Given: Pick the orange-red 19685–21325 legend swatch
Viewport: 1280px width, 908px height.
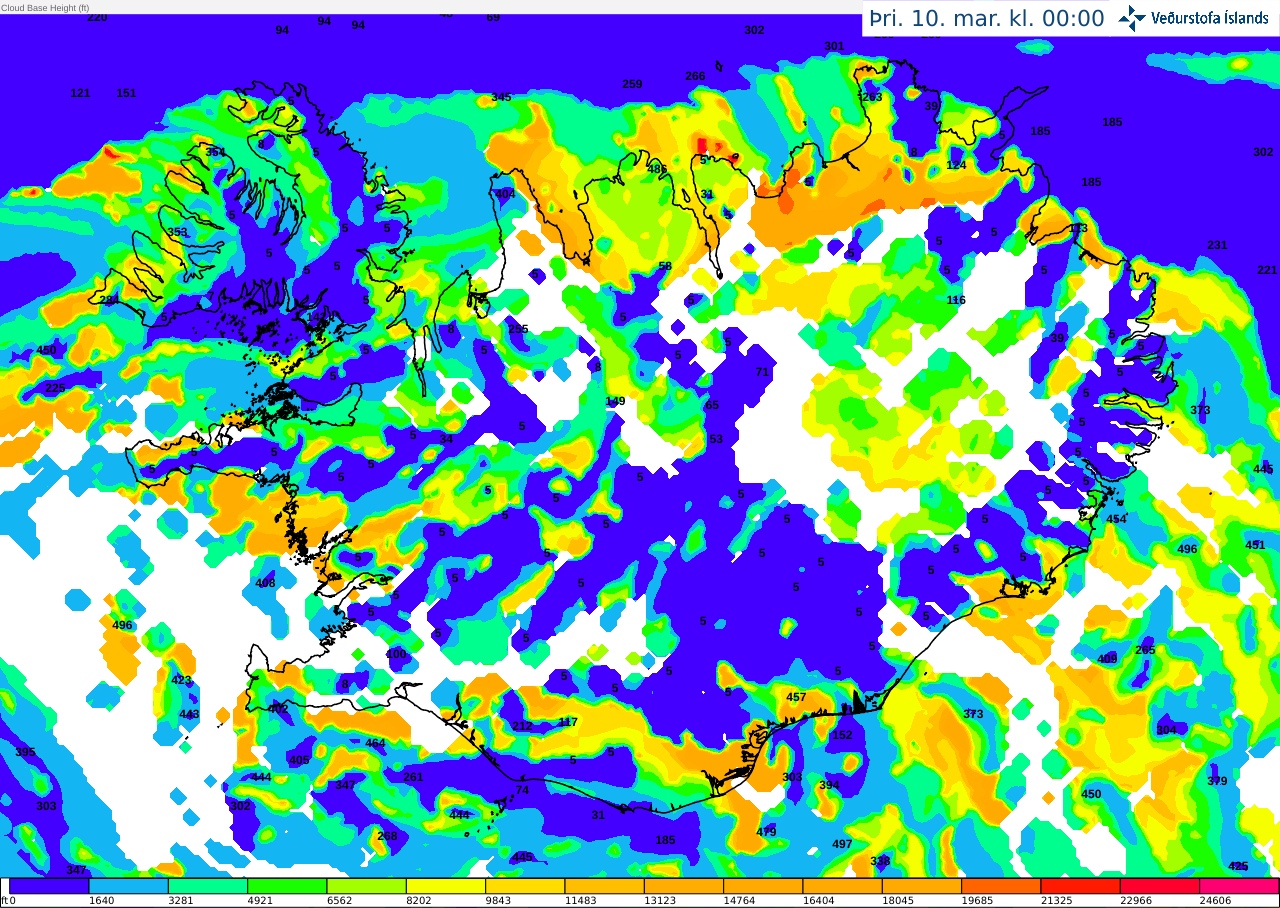Looking at the screenshot, I should point(1001,886).
